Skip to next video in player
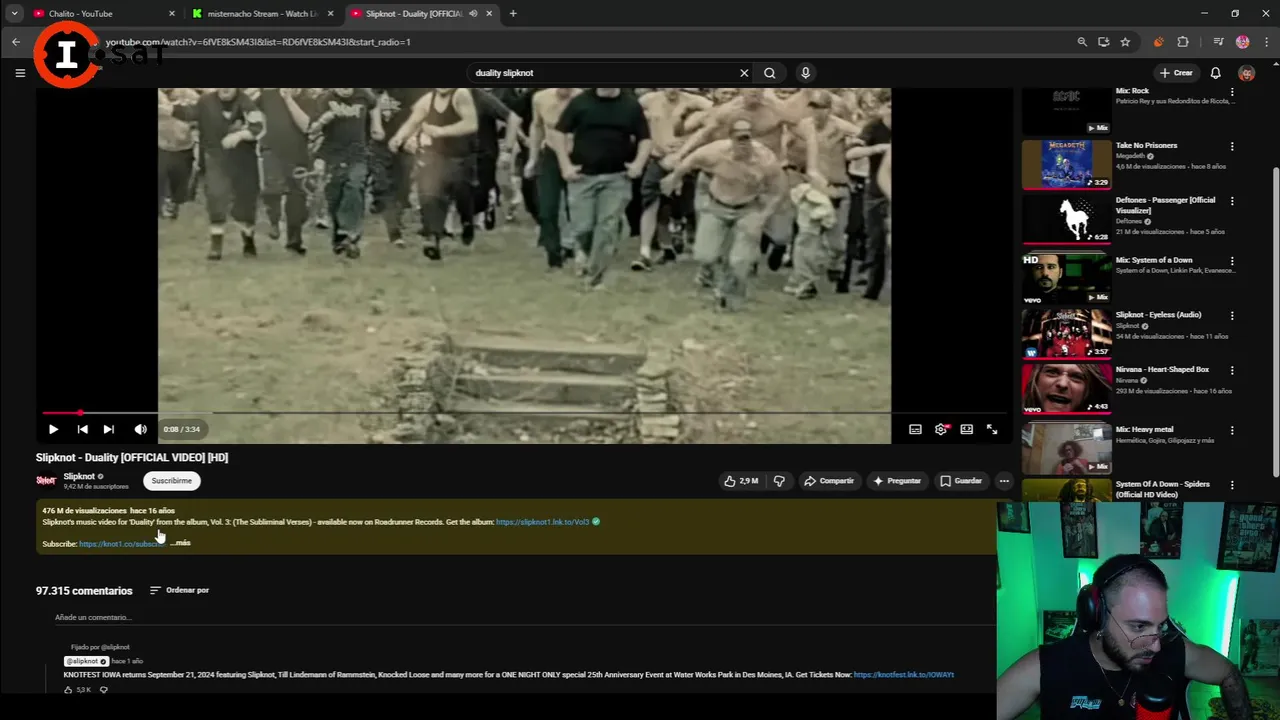The width and height of the screenshot is (1280, 720). point(108,429)
